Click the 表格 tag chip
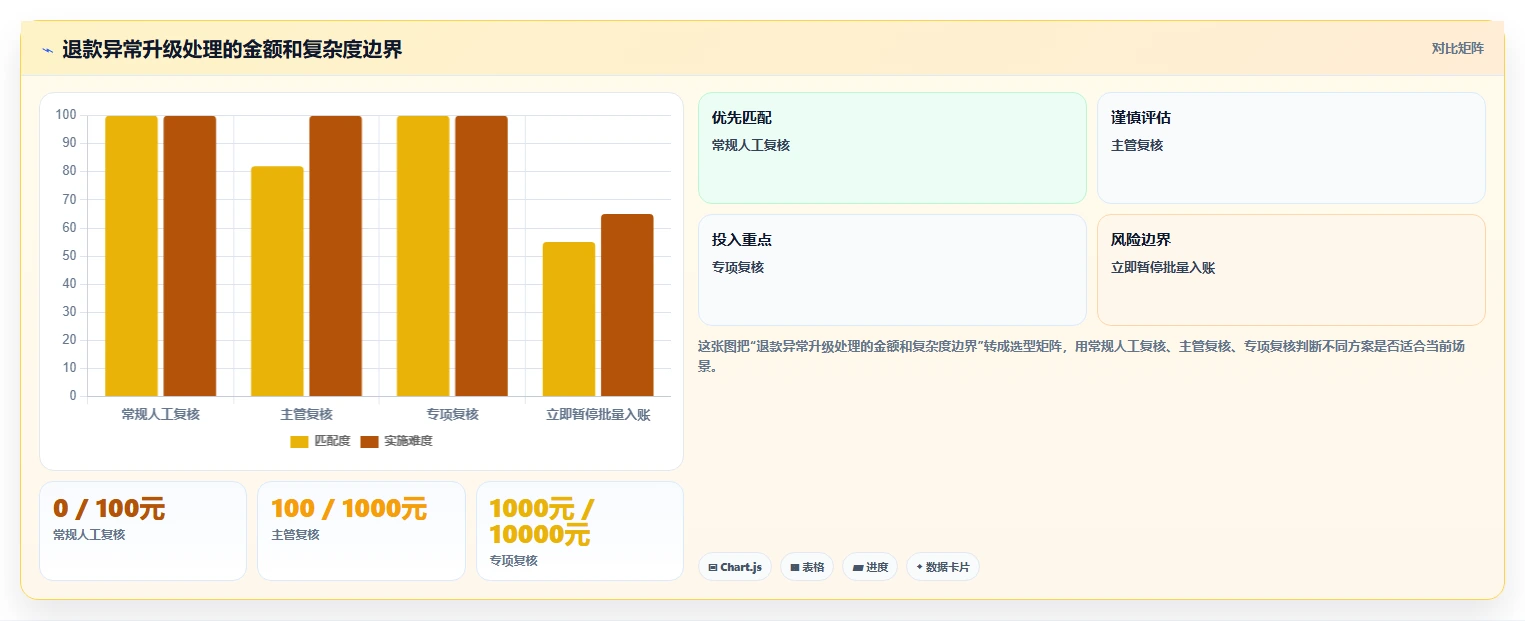This screenshot has height=621, width=1525. coord(807,567)
